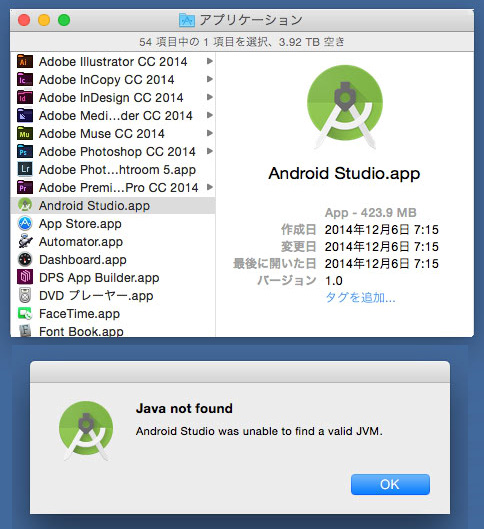Select the Automator.app robot icon
The image size is (484, 529).
(x=25, y=242)
